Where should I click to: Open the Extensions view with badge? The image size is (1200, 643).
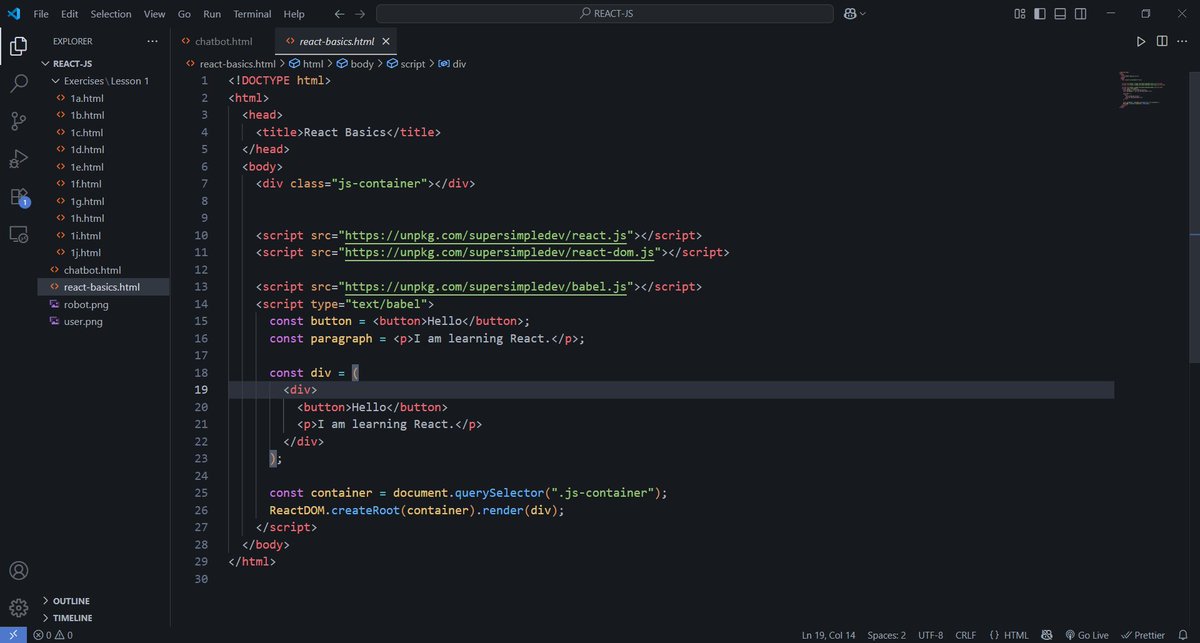click(18, 197)
